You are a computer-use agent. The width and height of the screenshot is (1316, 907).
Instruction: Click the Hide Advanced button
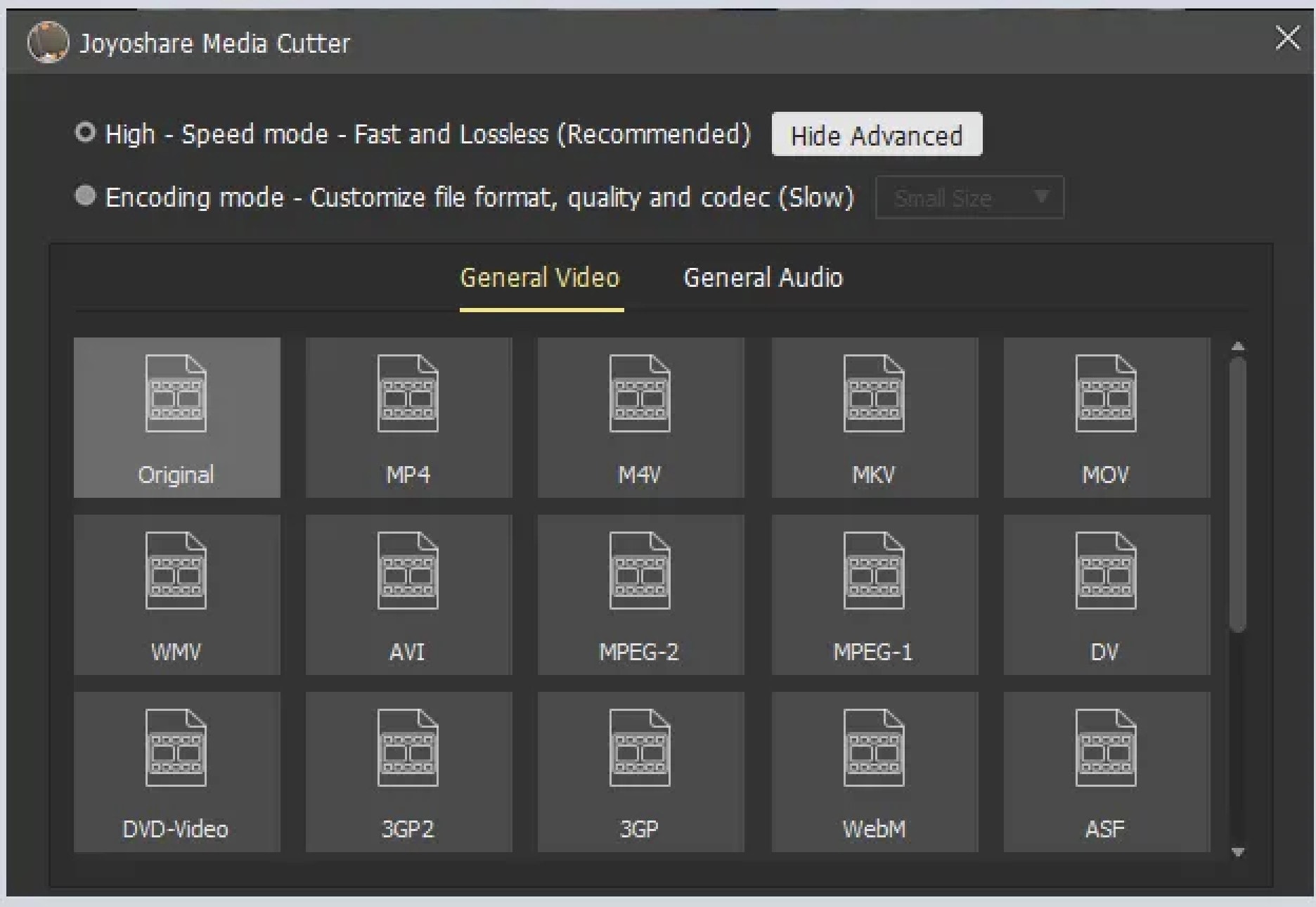coord(876,134)
